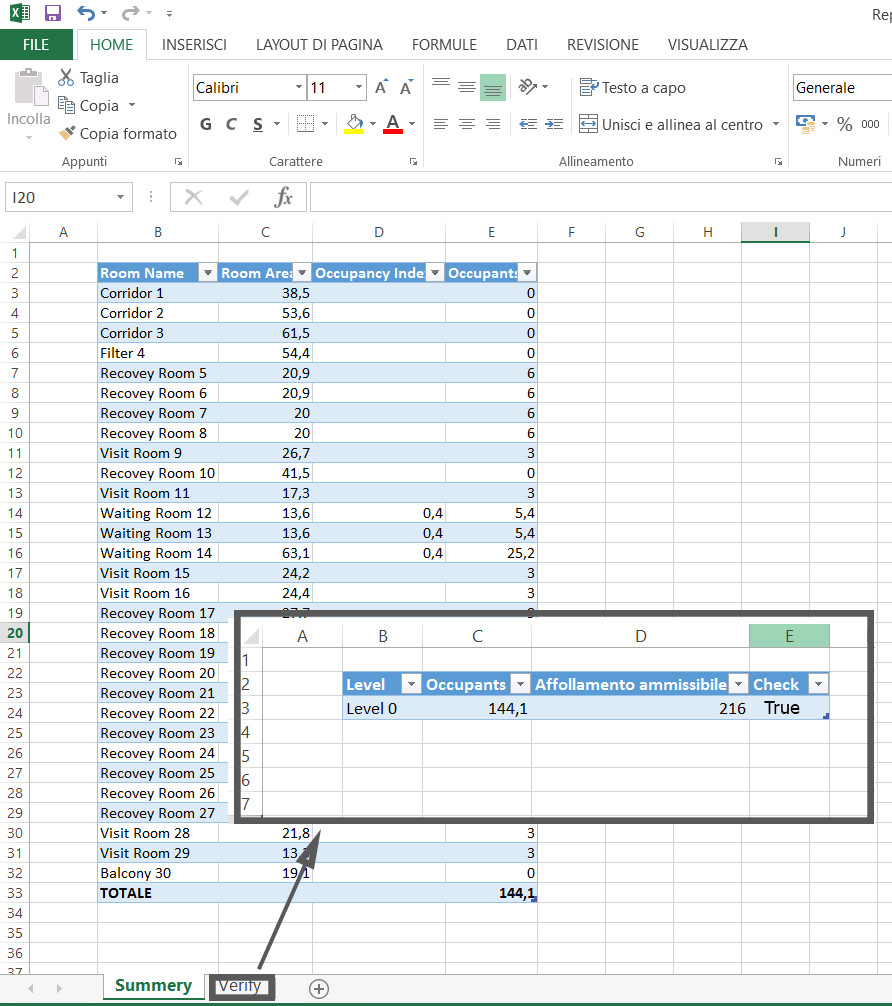892x1006 pixels.
Task: Click the select-all corner triangle
Action: coord(19,233)
